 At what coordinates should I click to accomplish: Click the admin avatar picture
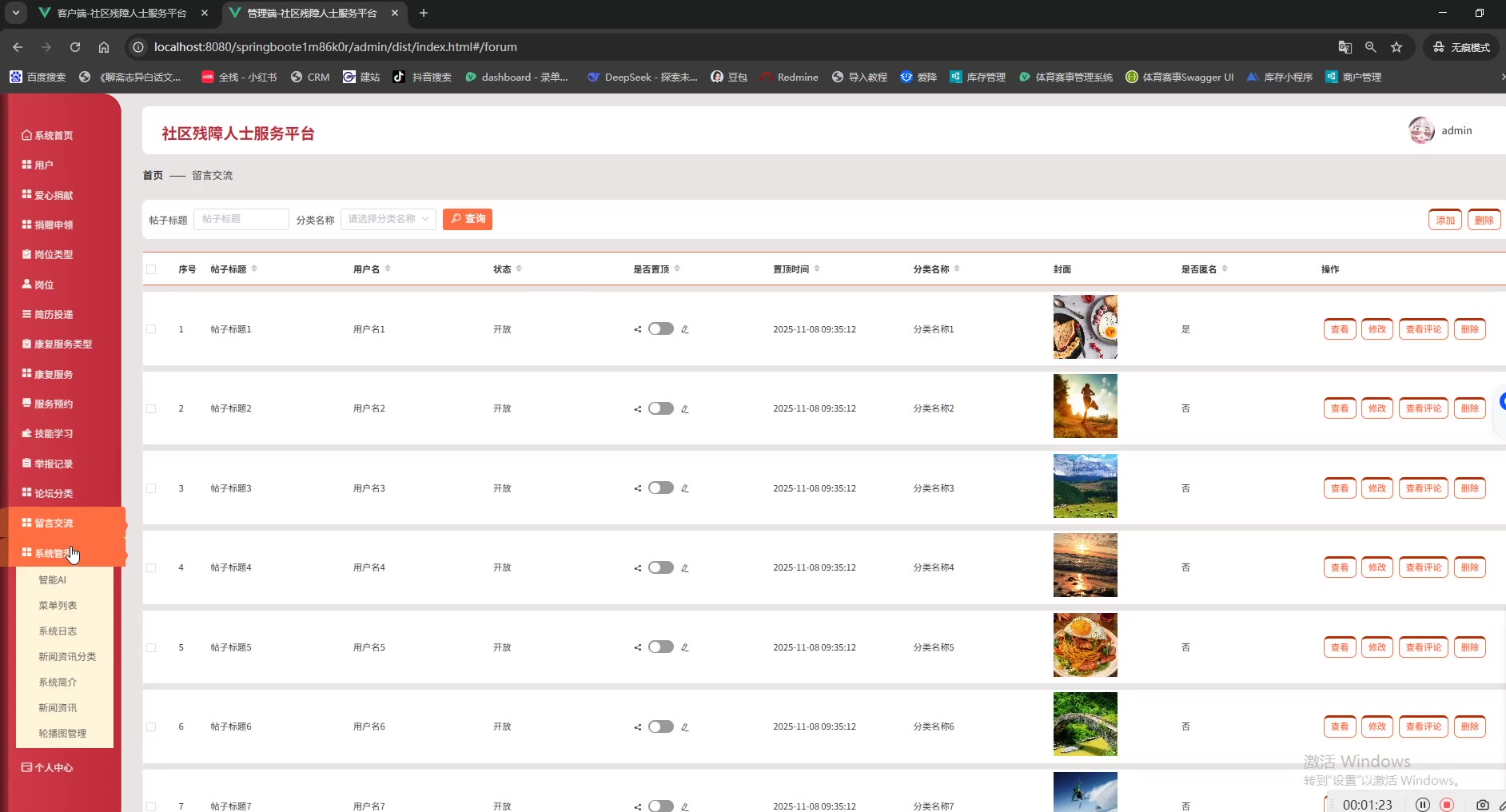click(x=1421, y=130)
